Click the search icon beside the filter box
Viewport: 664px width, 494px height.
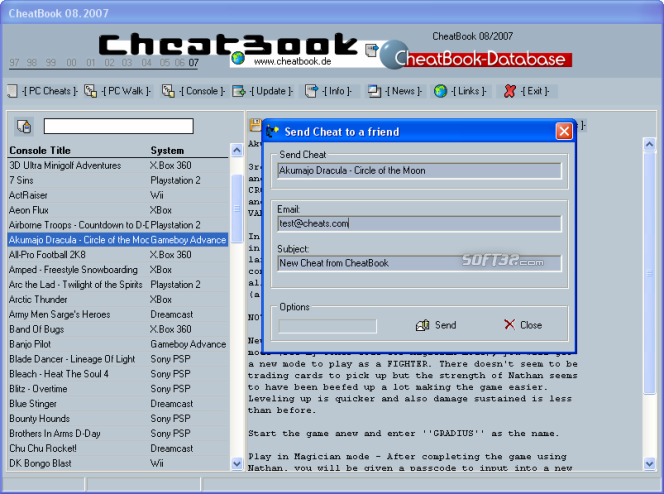click(24, 126)
